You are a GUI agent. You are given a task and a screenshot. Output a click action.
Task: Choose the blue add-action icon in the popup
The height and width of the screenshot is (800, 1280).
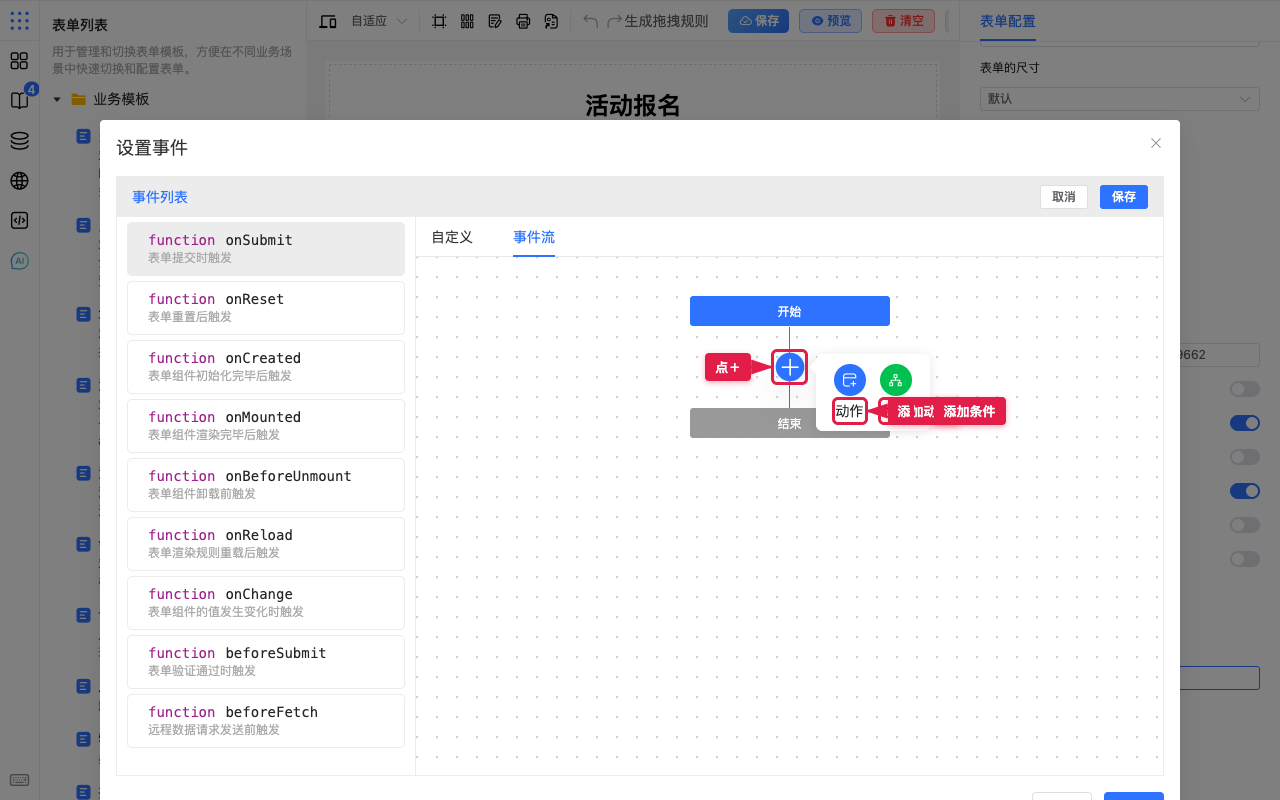point(849,380)
